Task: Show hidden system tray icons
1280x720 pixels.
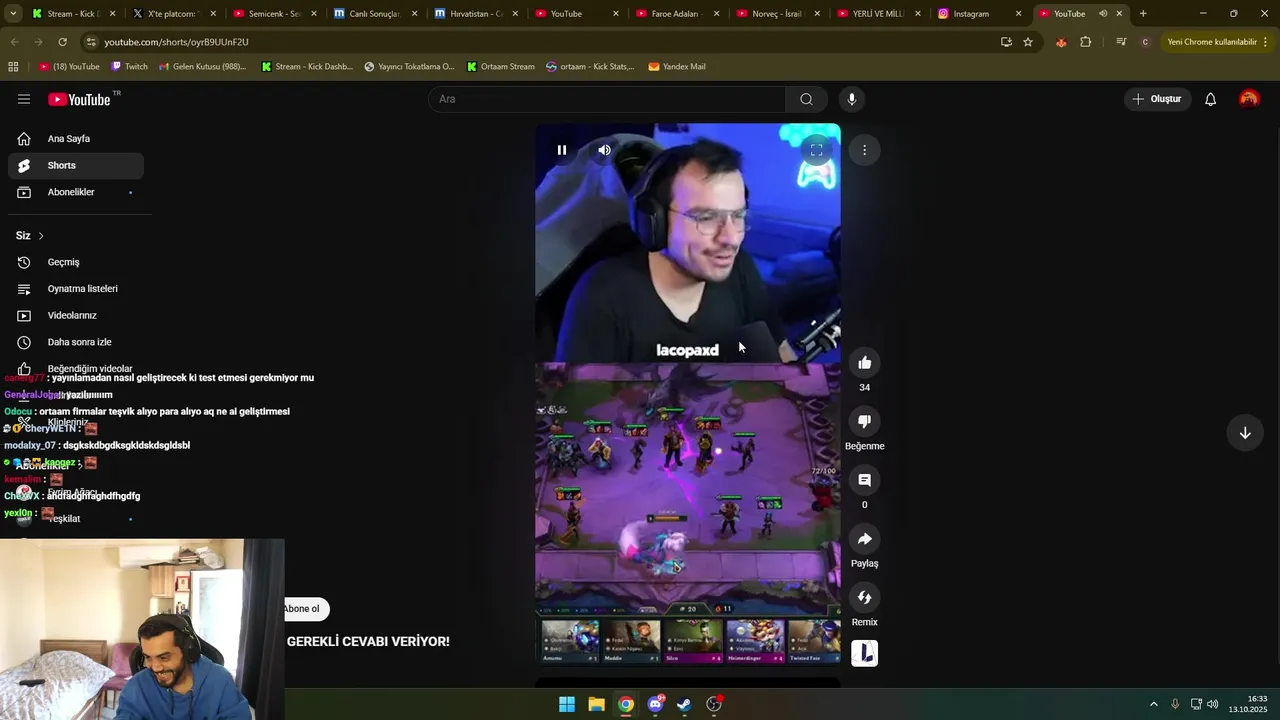Action: [1153, 704]
